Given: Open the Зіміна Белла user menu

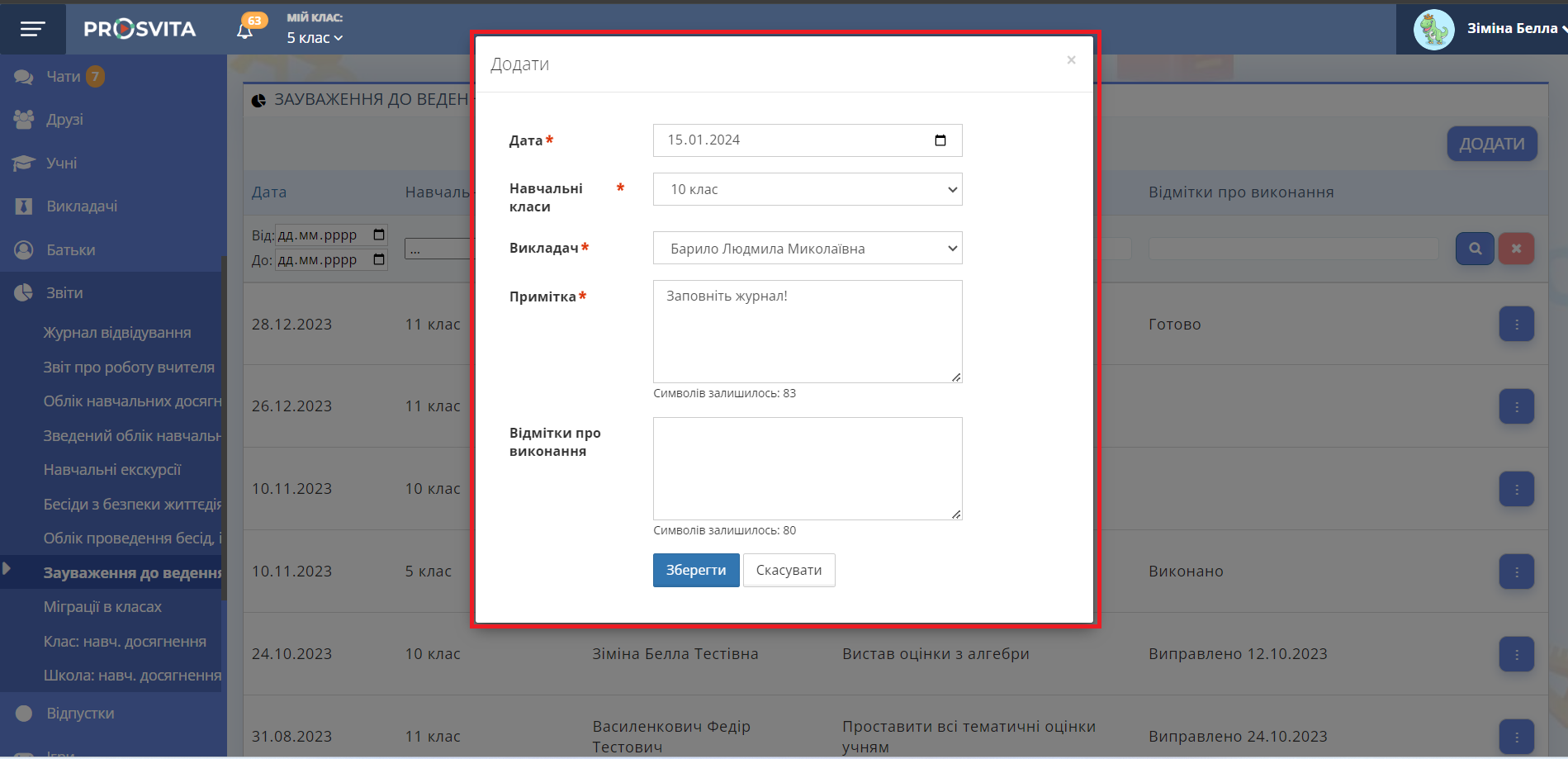Looking at the screenshot, I should point(1515,29).
